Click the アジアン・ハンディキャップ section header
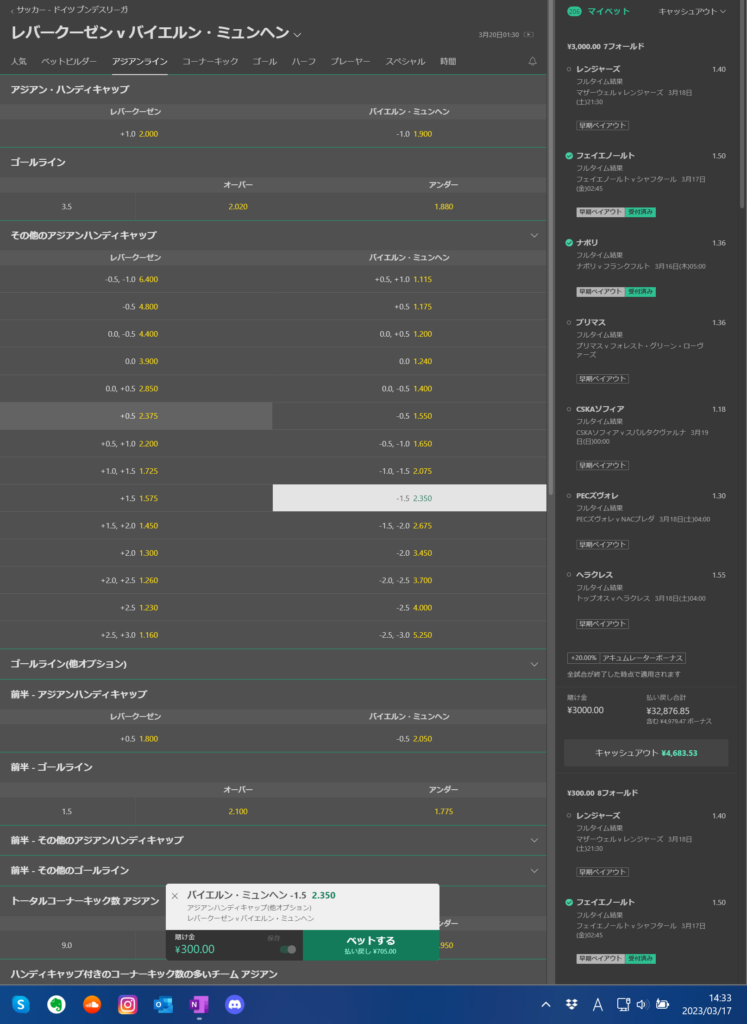Viewport: 747px width, 1024px height. (x=273, y=89)
